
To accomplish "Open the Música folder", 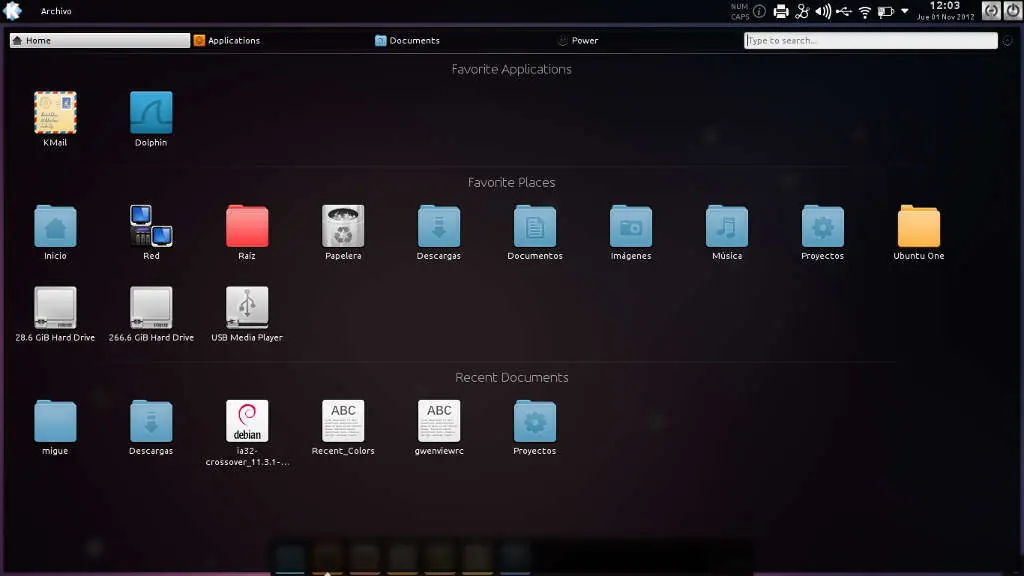I will pyautogui.click(x=727, y=232).
